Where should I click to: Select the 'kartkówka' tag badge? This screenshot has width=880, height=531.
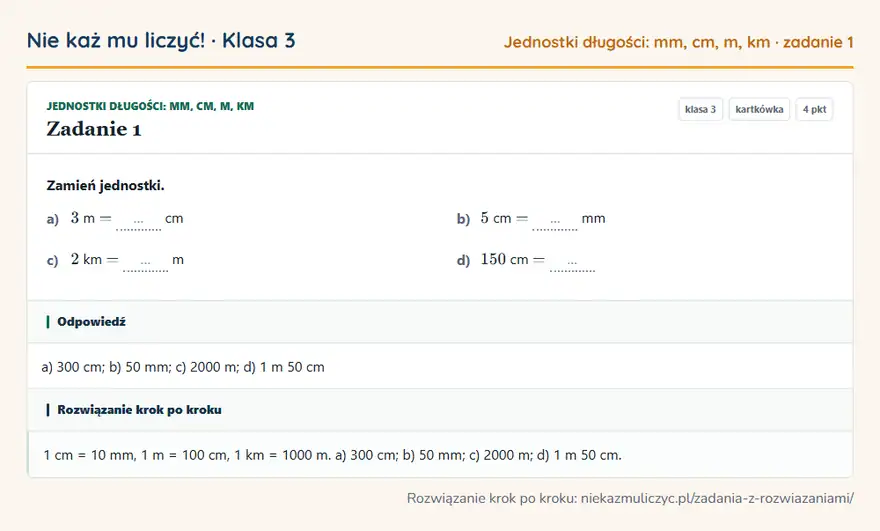(759, 109)
